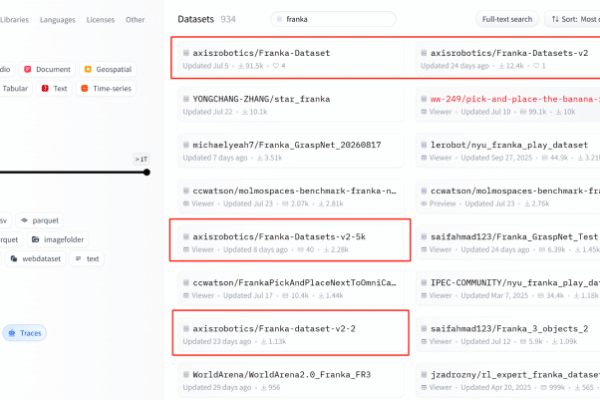Click dataset icon beside YONGCHANG-ZHANG/star_franka
Image resolution: width=600 pixels, height=400 pixels.
pyautogui.click(x=186, y=99)
